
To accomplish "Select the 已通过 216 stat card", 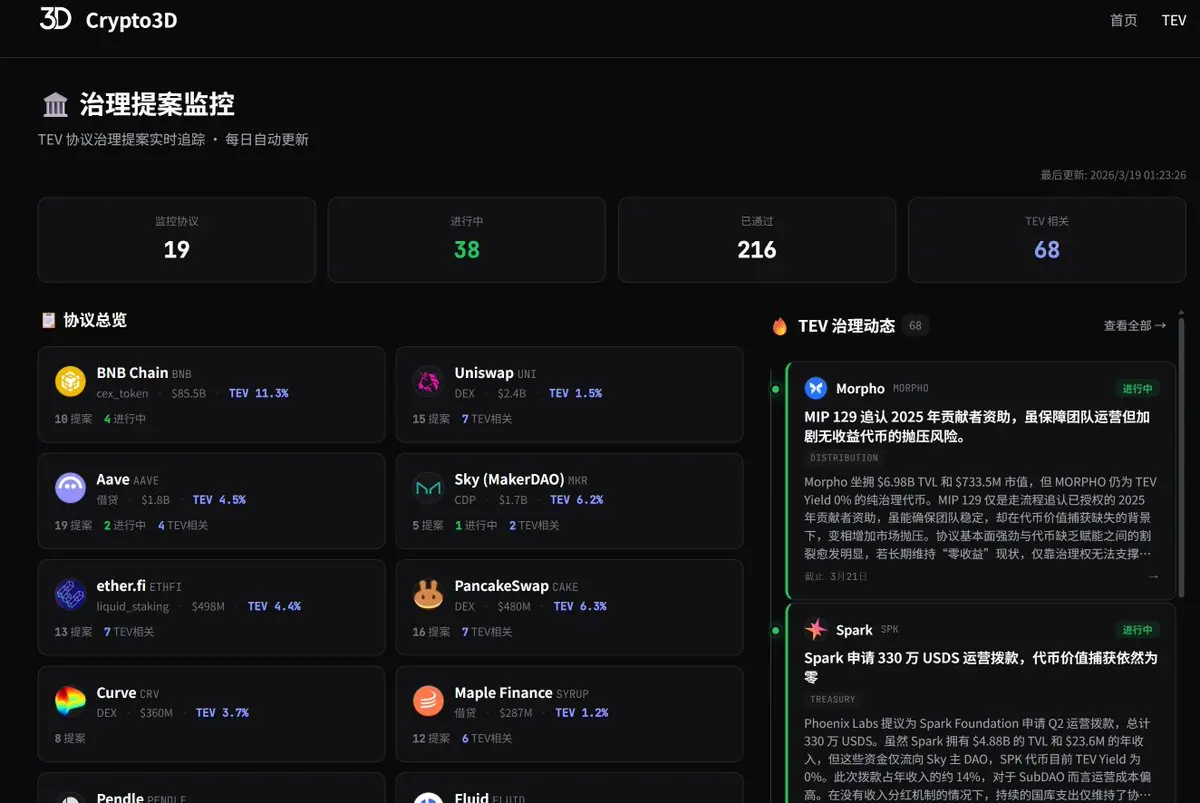I will (x=757, y=240).
